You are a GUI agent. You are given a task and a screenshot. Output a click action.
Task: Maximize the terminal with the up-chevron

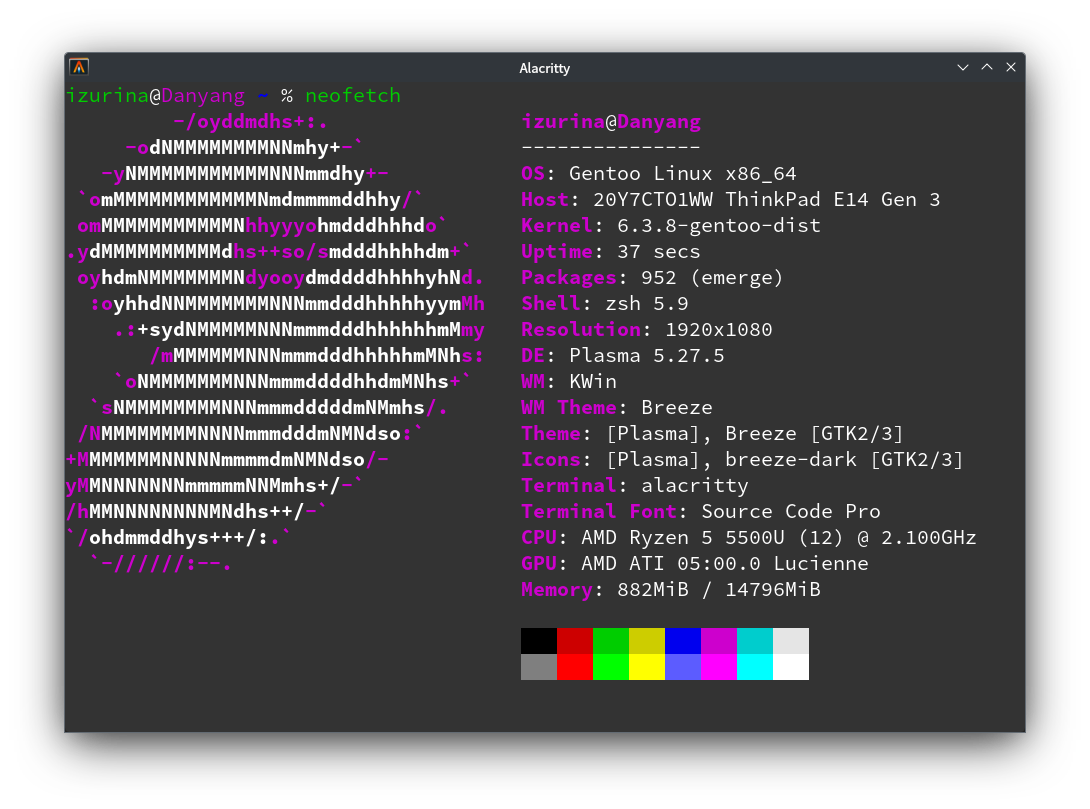986,67
